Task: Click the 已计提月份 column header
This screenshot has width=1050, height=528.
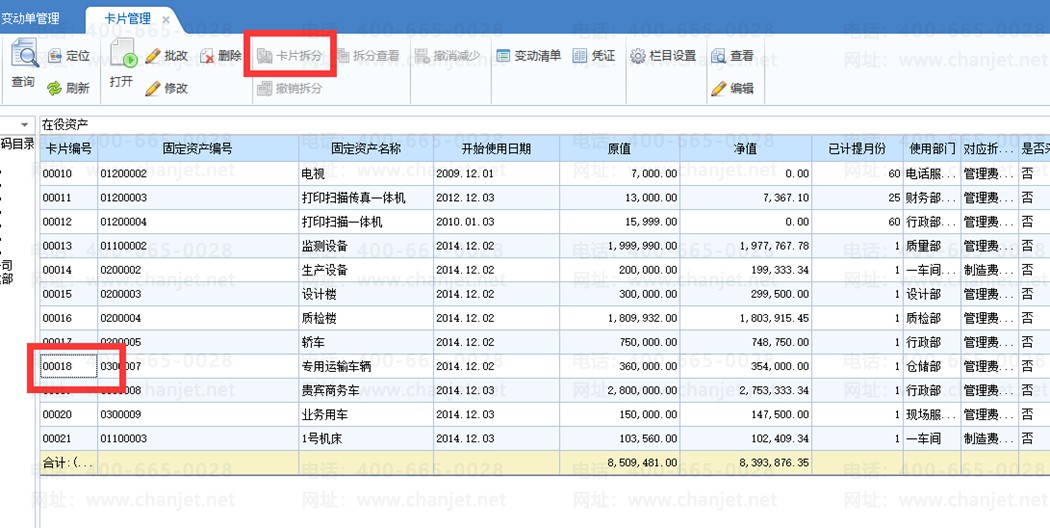Action: pos(857,149)
